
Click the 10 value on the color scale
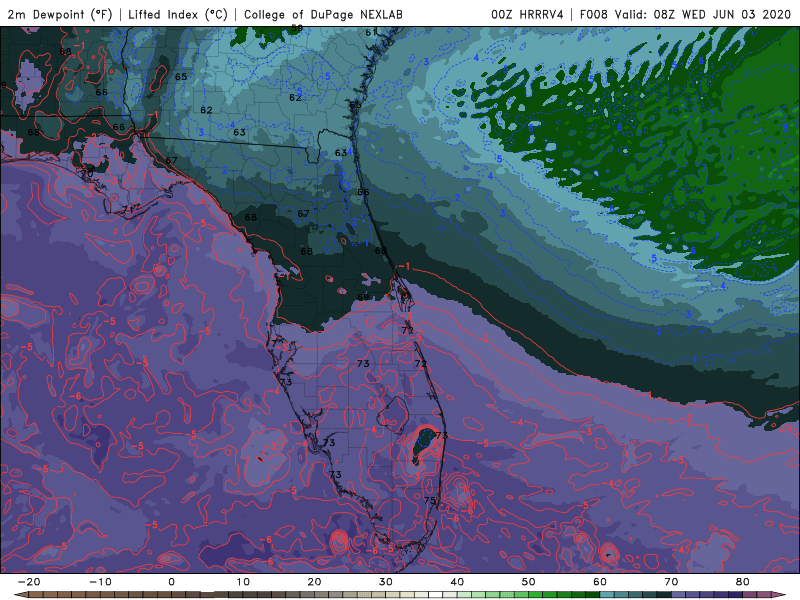[243, 582]
